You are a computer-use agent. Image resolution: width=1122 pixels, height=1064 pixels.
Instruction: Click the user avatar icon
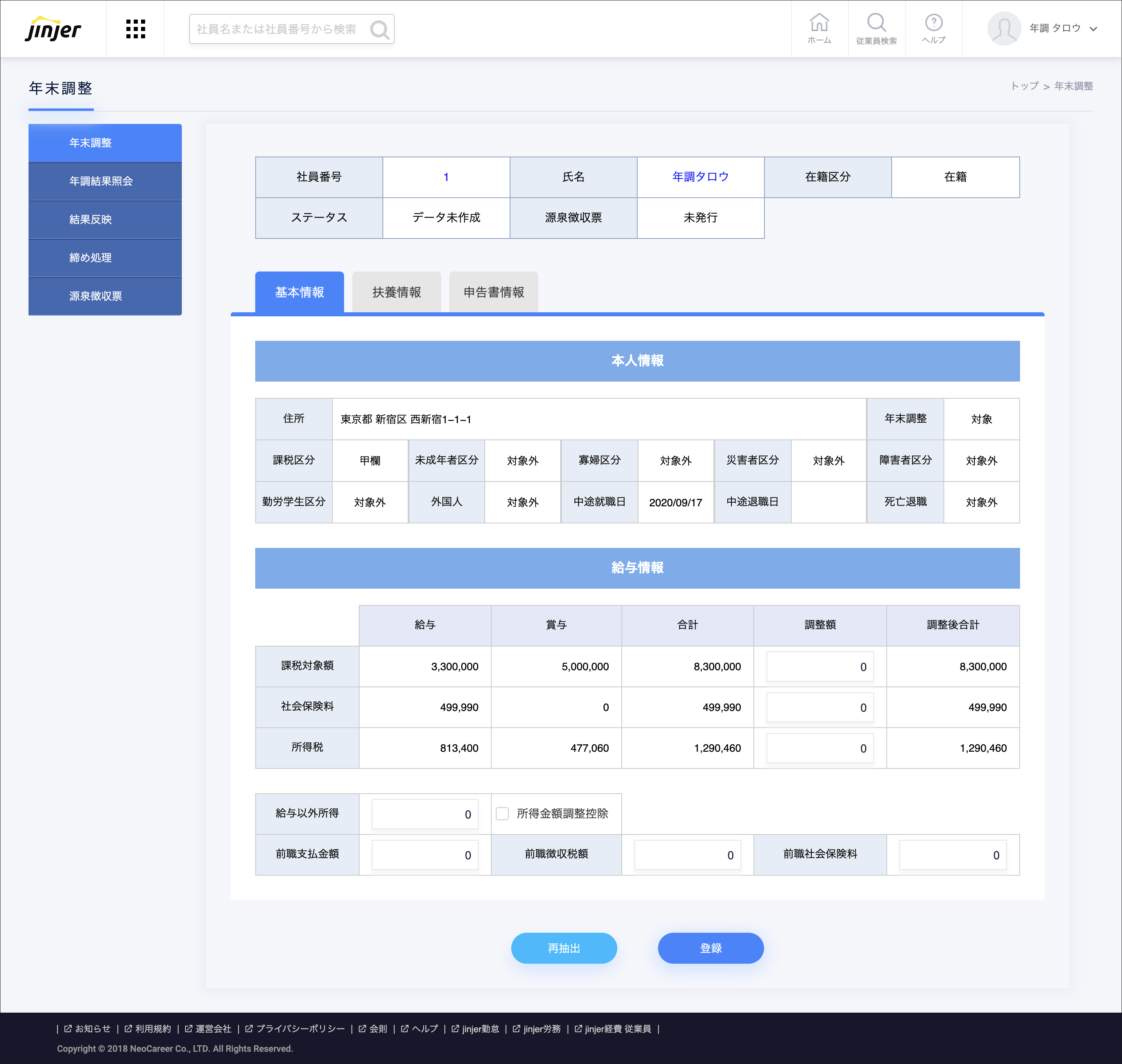click(1003, 29)
